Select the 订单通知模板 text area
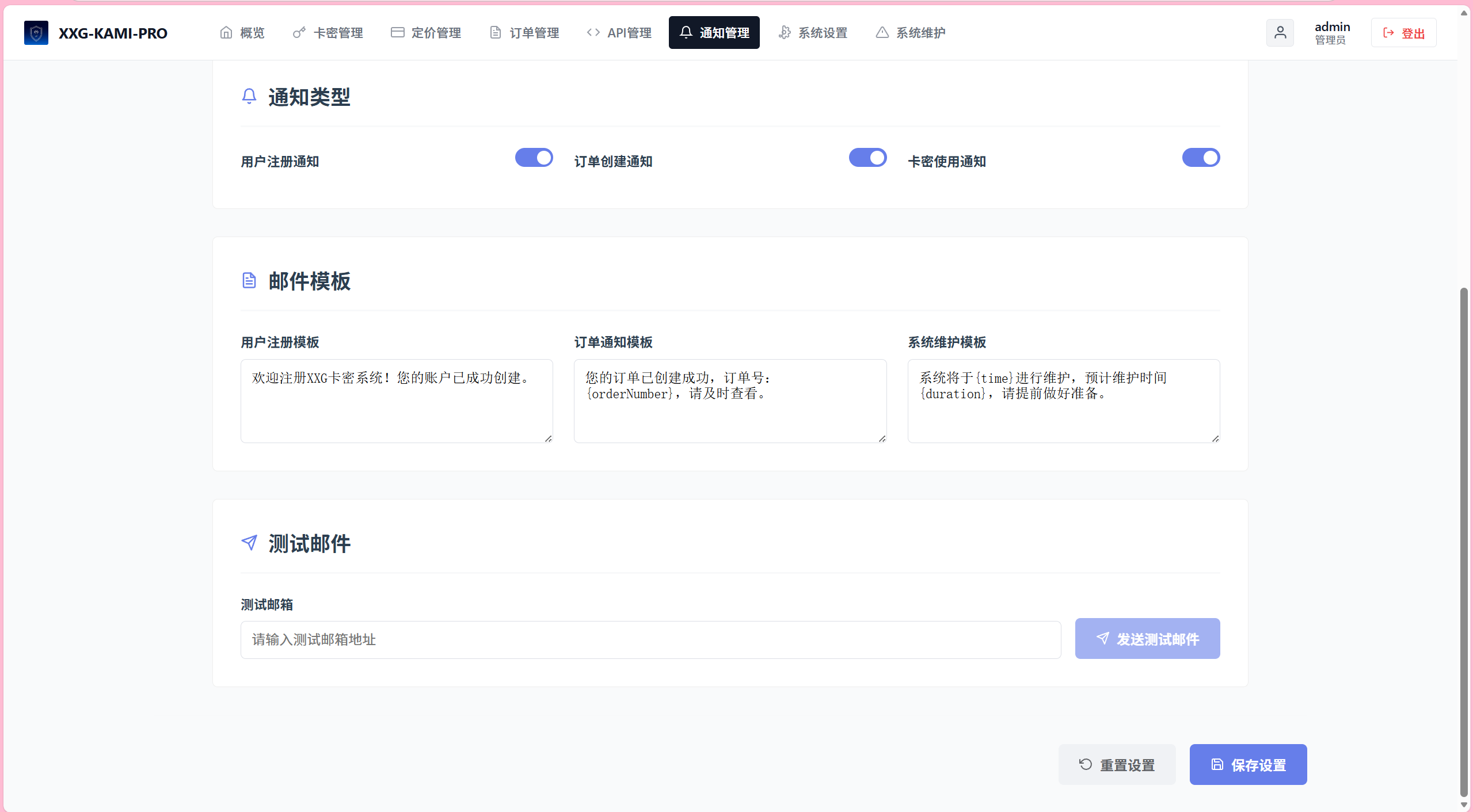The height and width of the screenshot is (812, 1473). click(729, 401)
